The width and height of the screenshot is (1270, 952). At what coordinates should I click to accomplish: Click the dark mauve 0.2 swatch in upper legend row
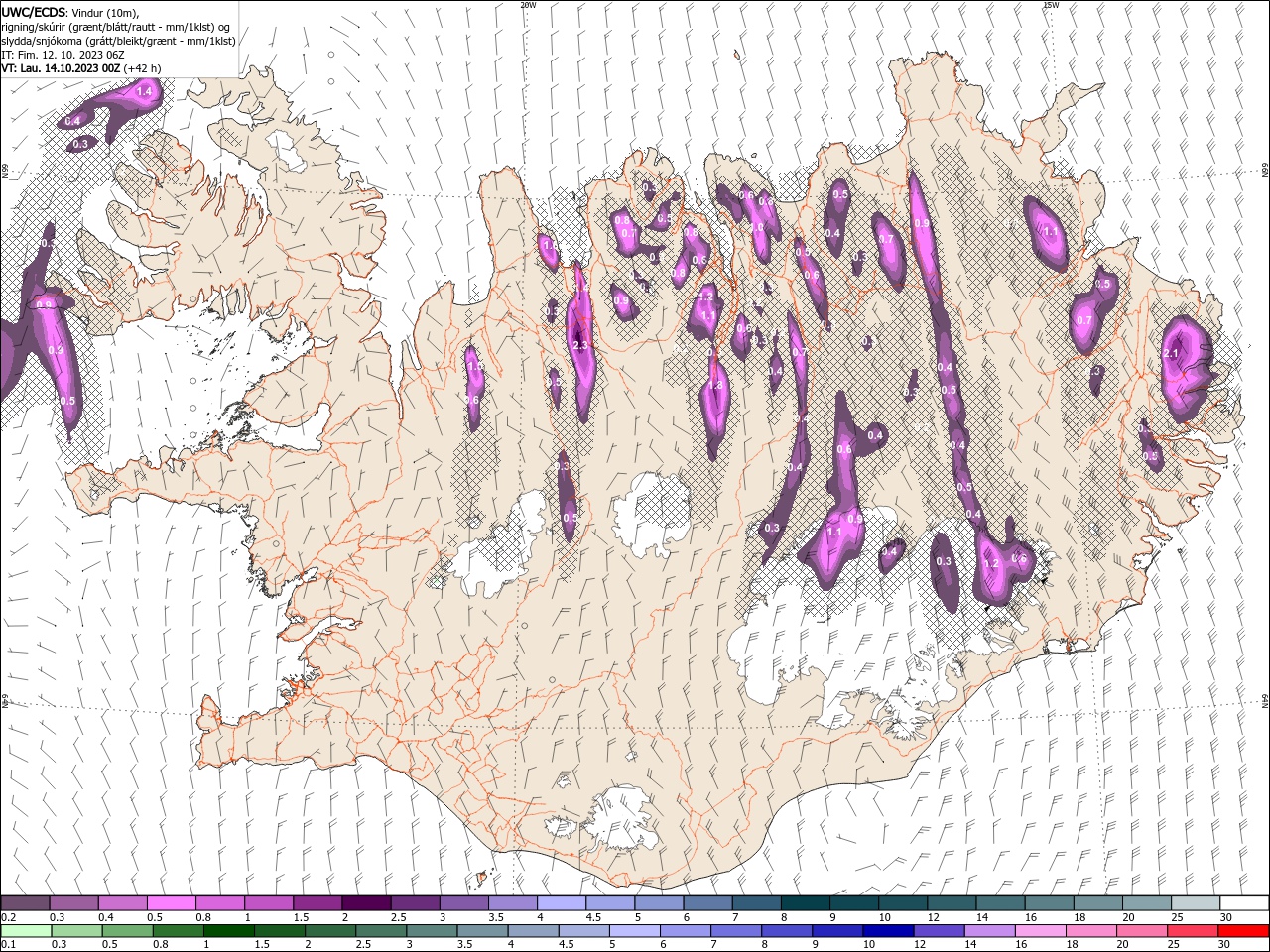[x=25, y=903]
